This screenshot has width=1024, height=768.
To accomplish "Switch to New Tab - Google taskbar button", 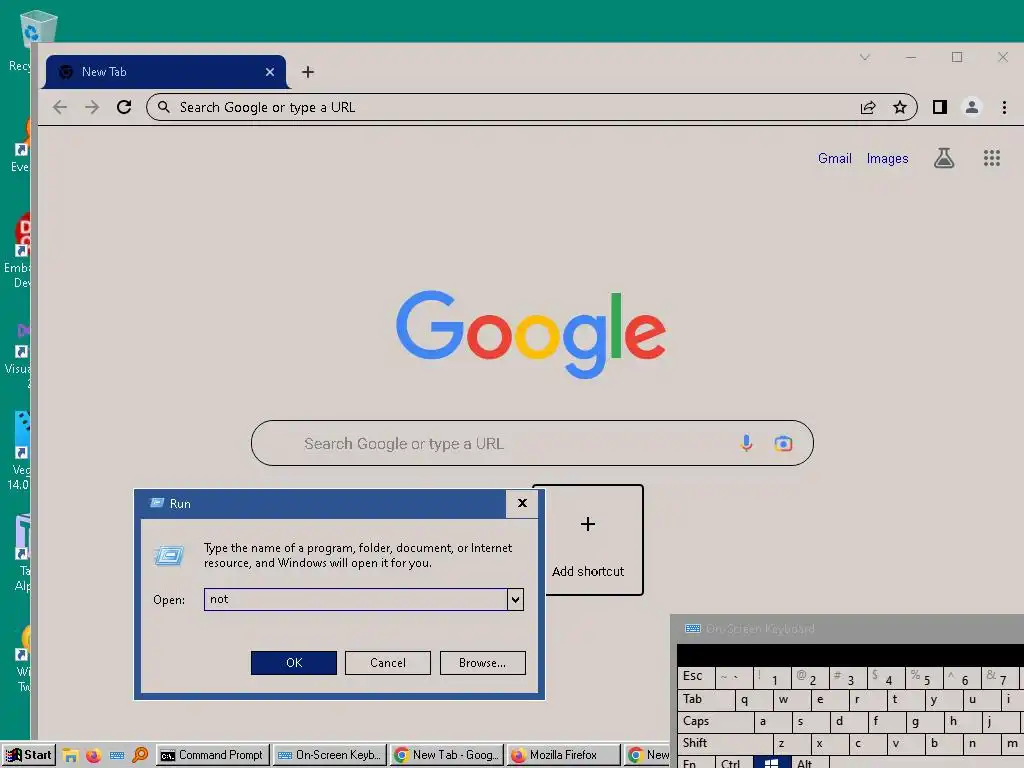I will [448, 755].
